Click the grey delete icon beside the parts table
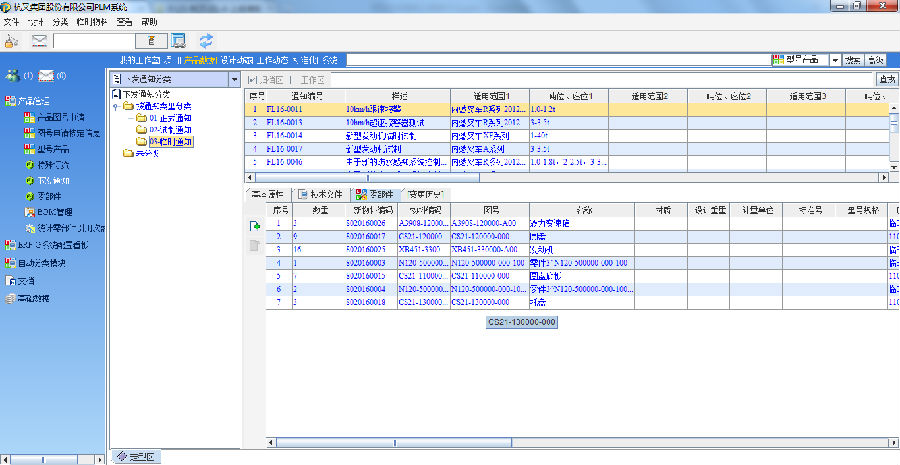 pyautogui.click(x=255, y=246)
